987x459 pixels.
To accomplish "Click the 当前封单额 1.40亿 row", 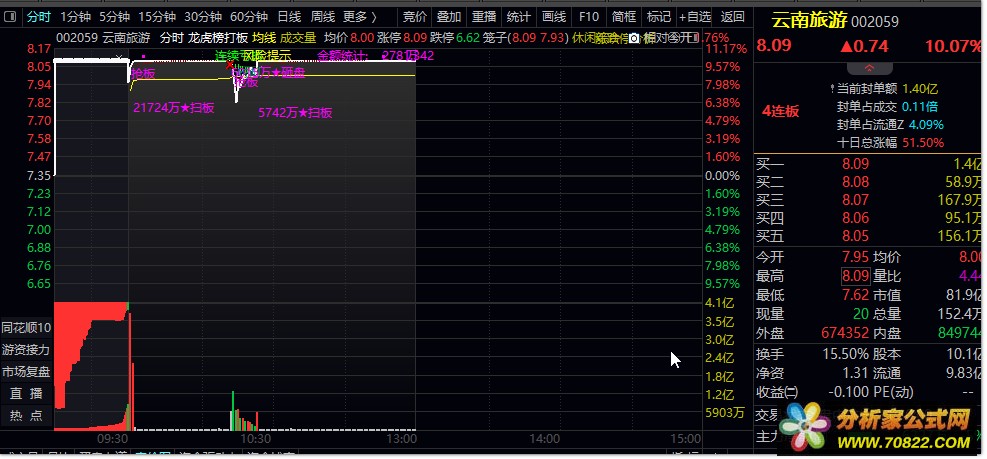I will click(886, 89).
